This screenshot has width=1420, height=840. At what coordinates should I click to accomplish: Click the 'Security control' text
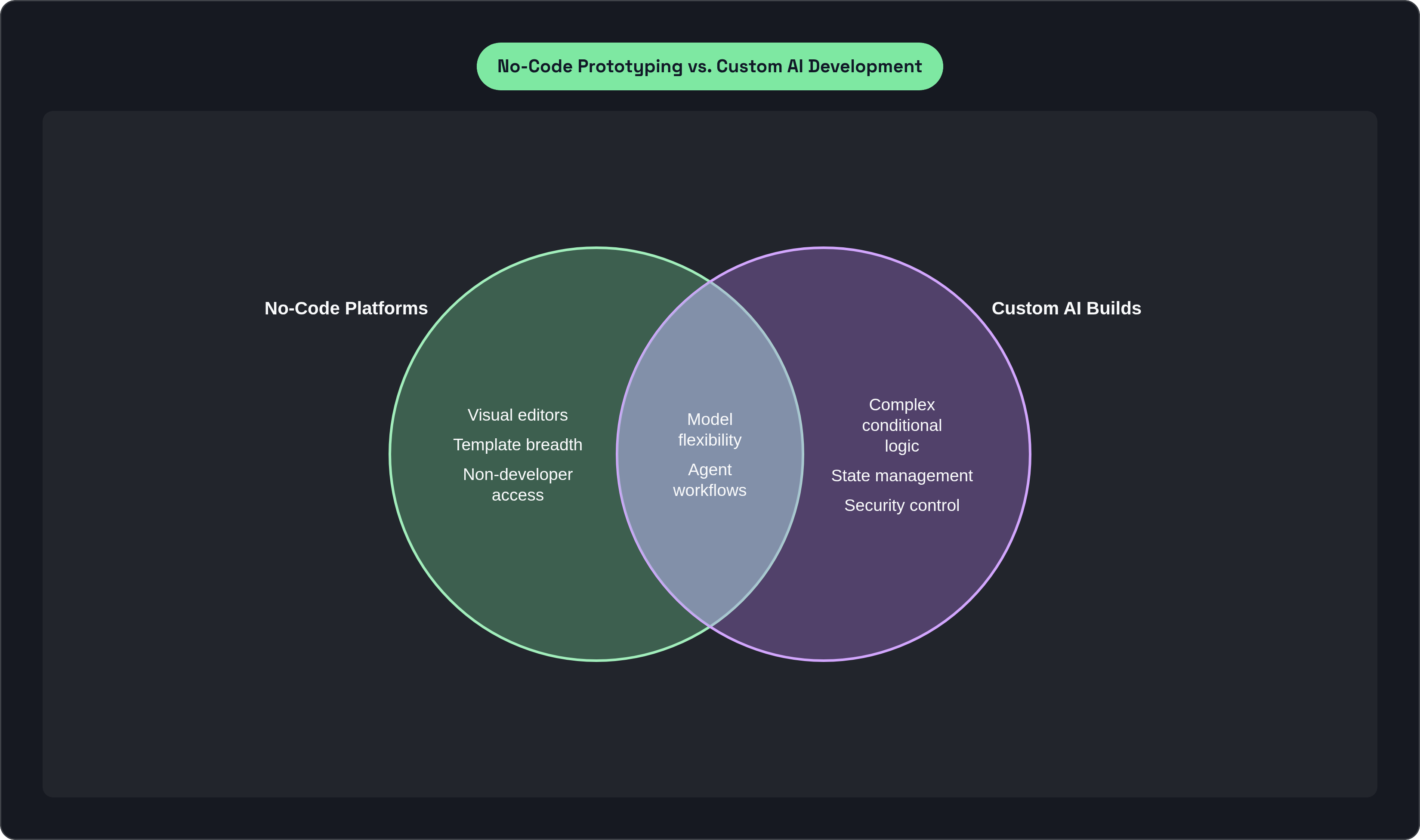click(901, 505)
